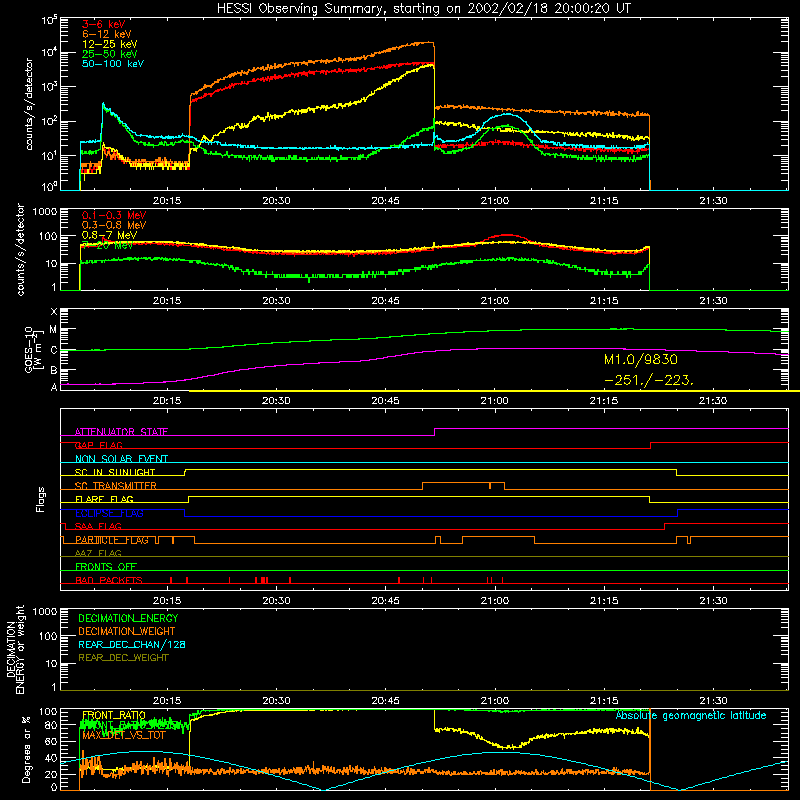800x800 pixels.
Task: Click the MAX_DET_VS_TOT legend label
Action: coord(124,735)
